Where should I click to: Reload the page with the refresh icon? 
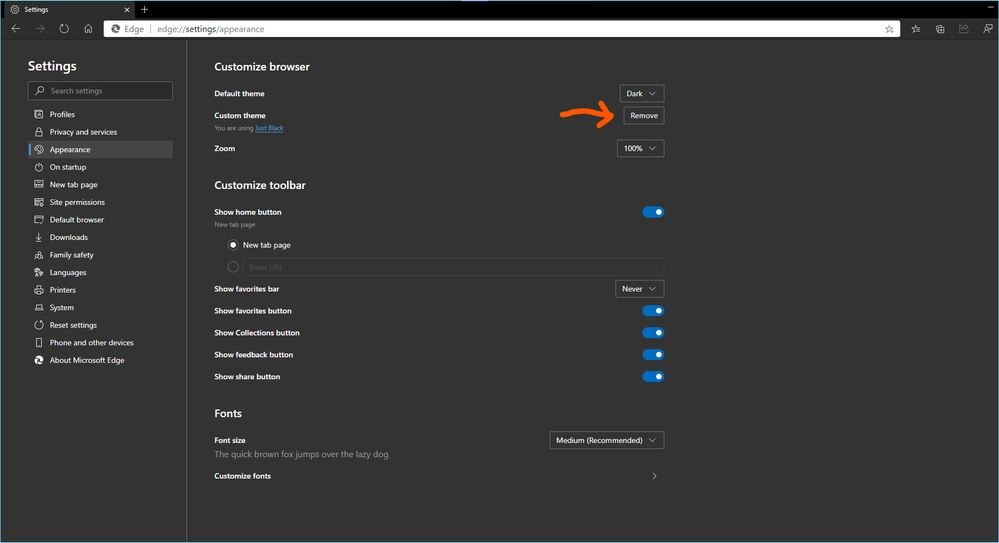[64, 29]
